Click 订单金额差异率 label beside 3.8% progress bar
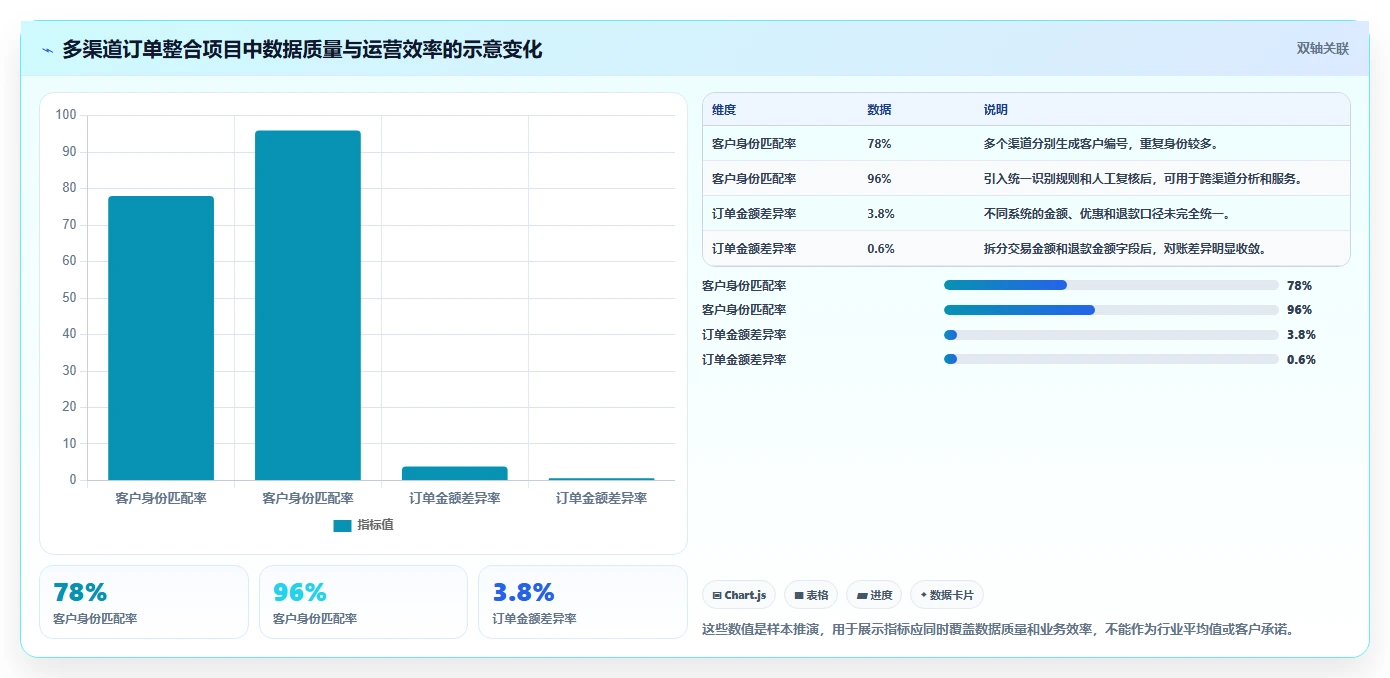The width and height of the screenshot is (1390, 678). (744, 335)
